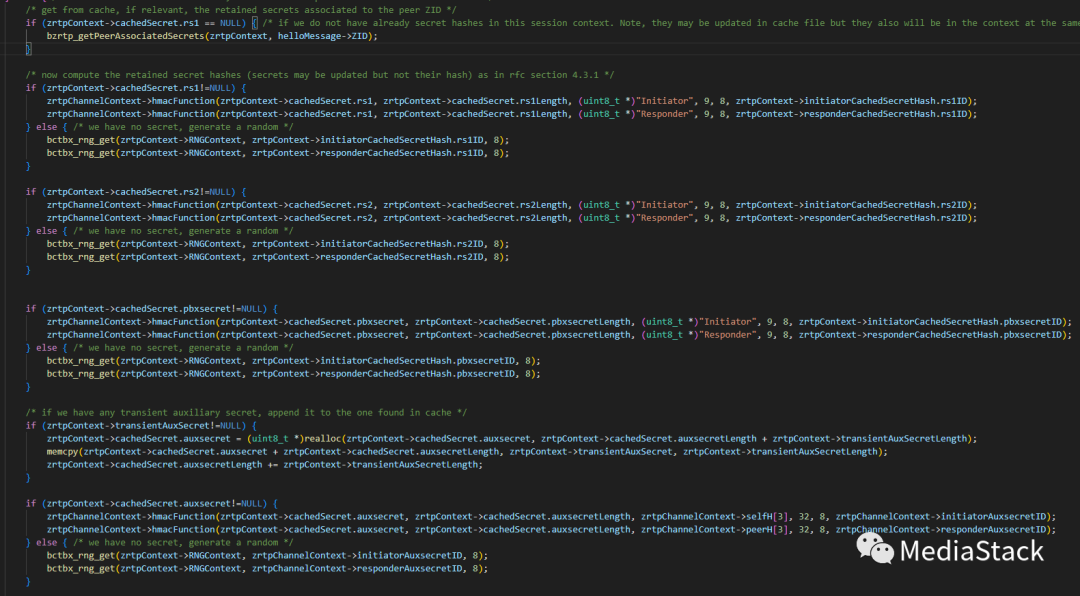Click the "now compute the retained secret hashes" comment

320,74
